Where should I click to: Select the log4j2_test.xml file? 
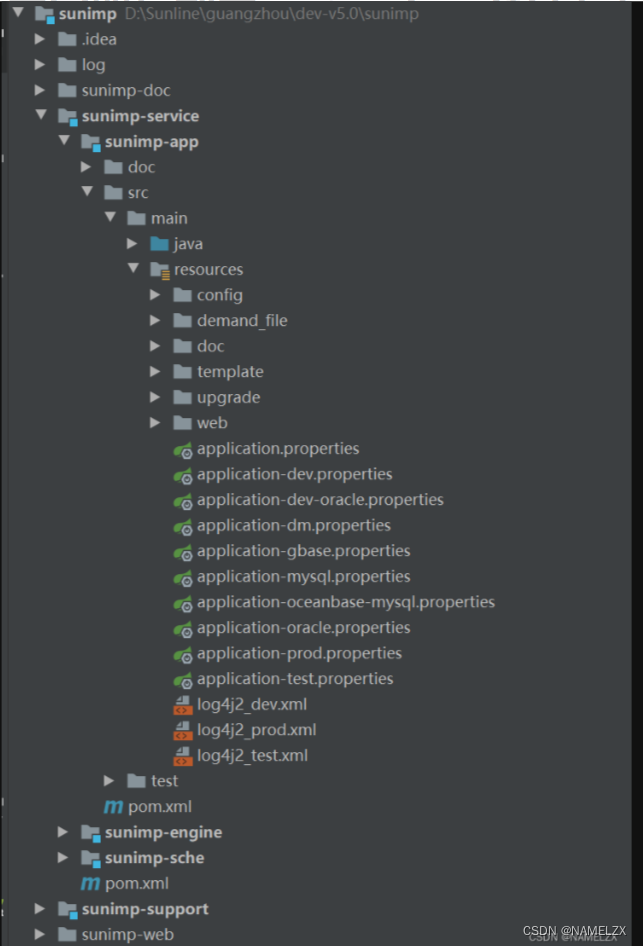(x=252, y=755)
